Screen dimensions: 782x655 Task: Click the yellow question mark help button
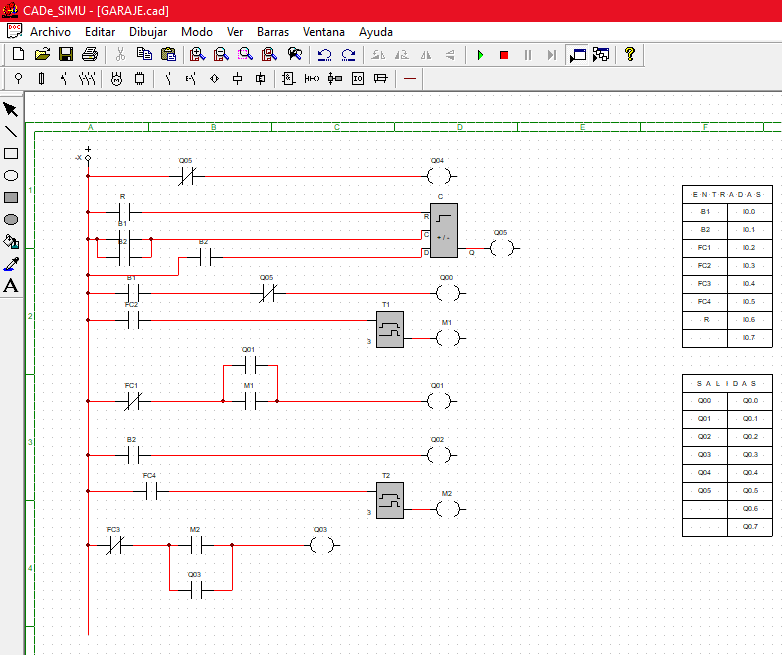tap(629, 54)
